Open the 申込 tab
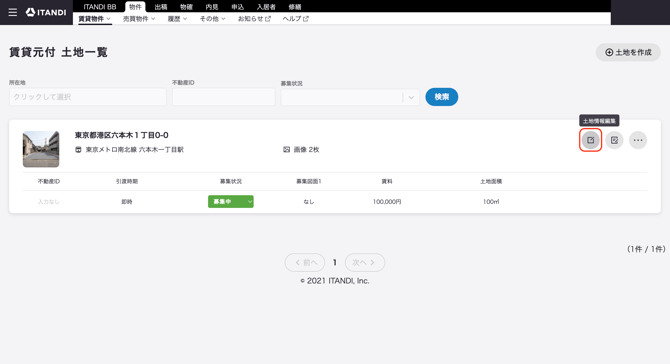 238,7
